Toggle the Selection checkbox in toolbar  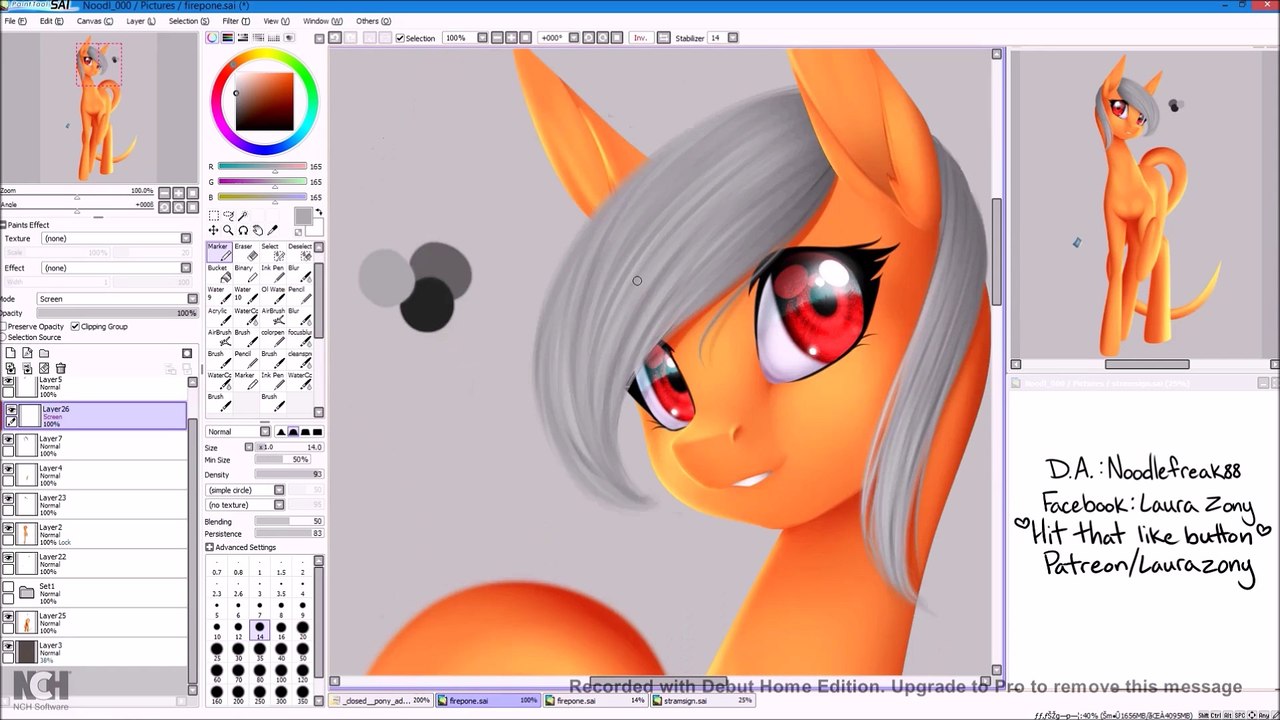[400, 38]
